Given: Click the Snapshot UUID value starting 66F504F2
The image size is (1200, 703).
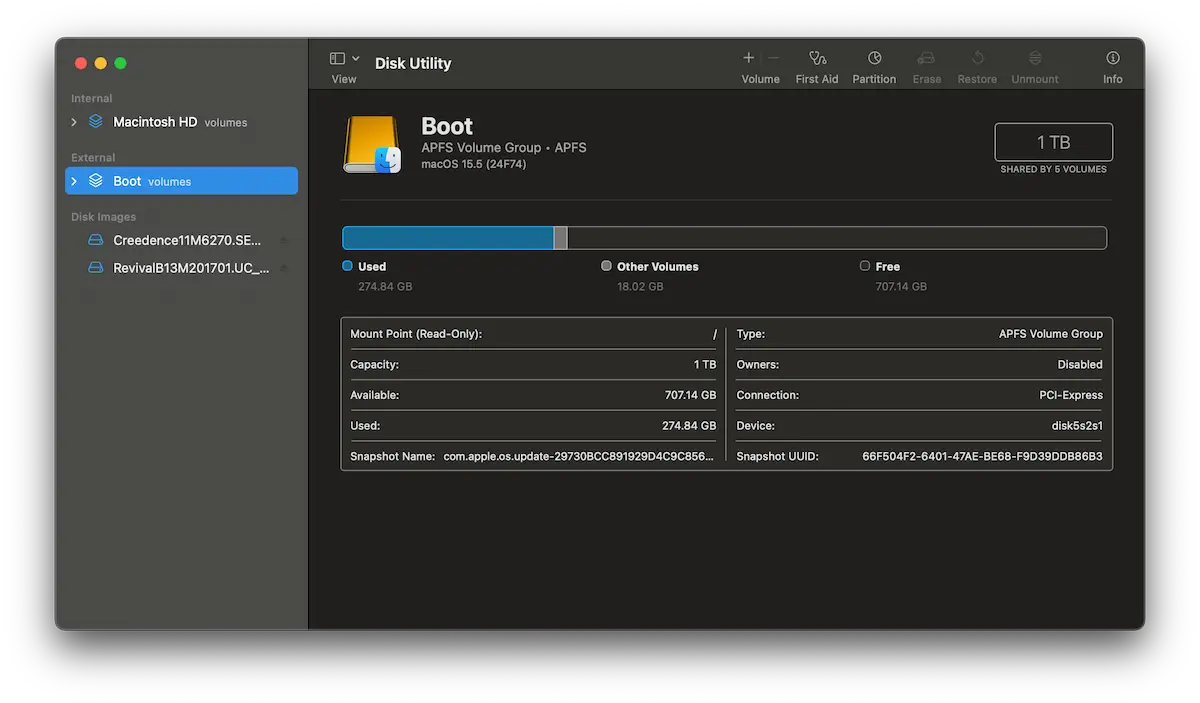Looking at the screenshot, I should (x=983, y=456).
